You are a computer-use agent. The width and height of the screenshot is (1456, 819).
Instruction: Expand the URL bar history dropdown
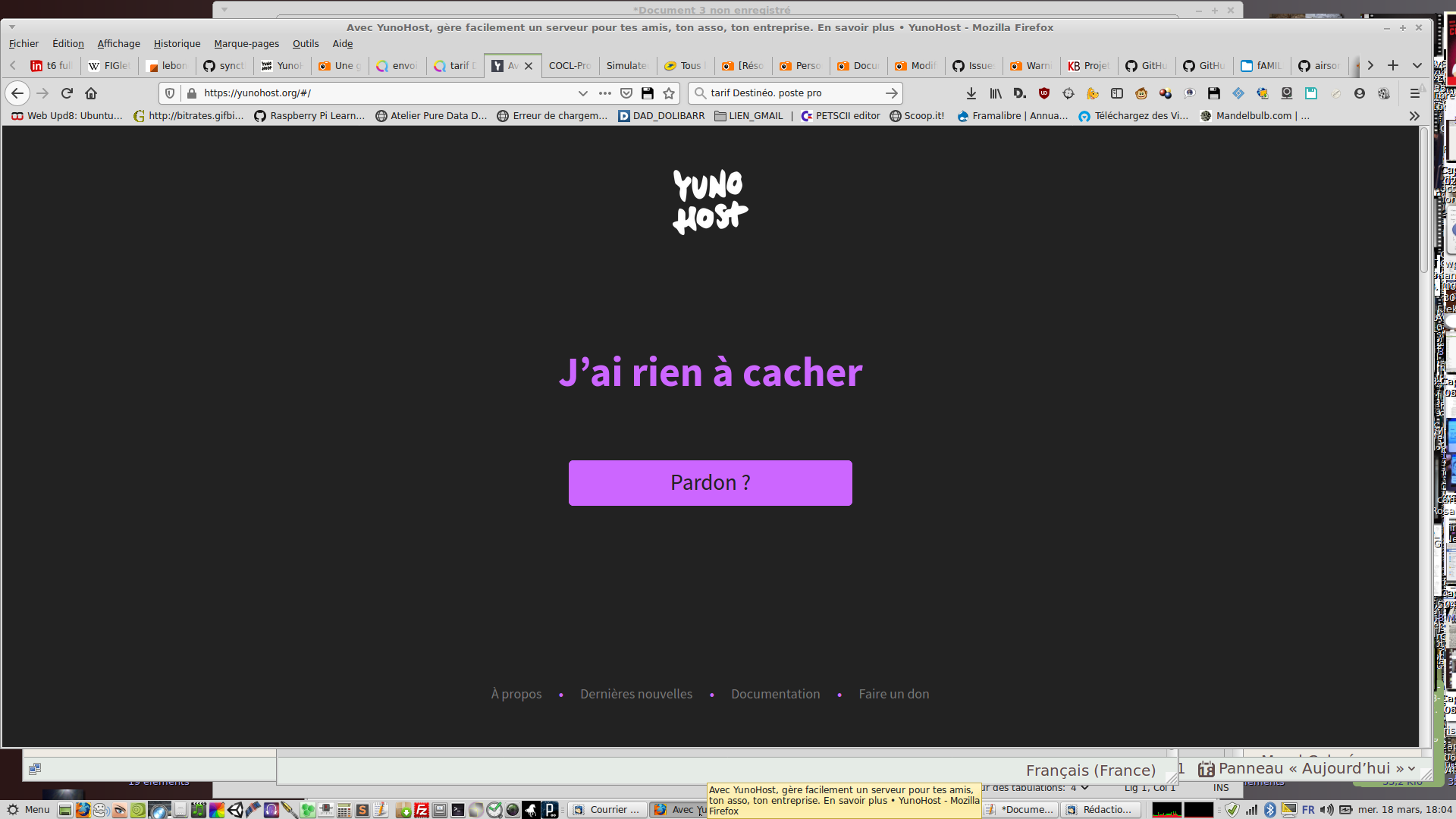pyautogui.click(x=582, y=93)
